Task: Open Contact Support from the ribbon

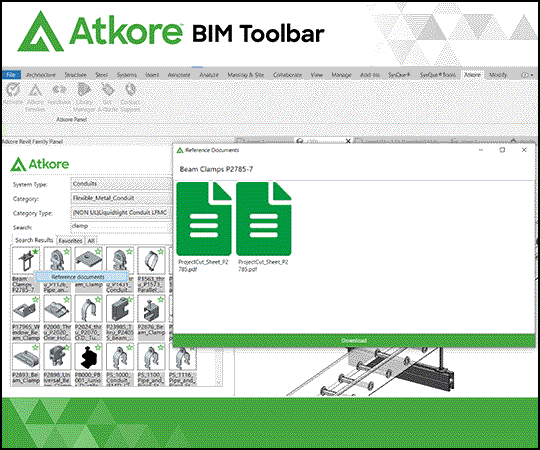Action: point(130,97)
